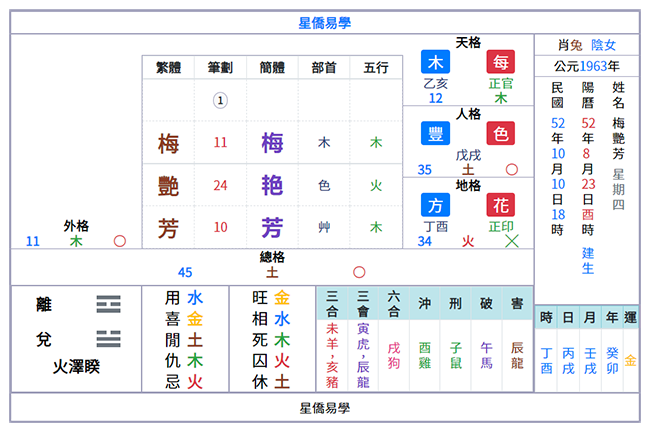The height and width of the screenshot is (432, 650).
Task: Click the blue 方 box under 地格
Action: tap(435, 205)
